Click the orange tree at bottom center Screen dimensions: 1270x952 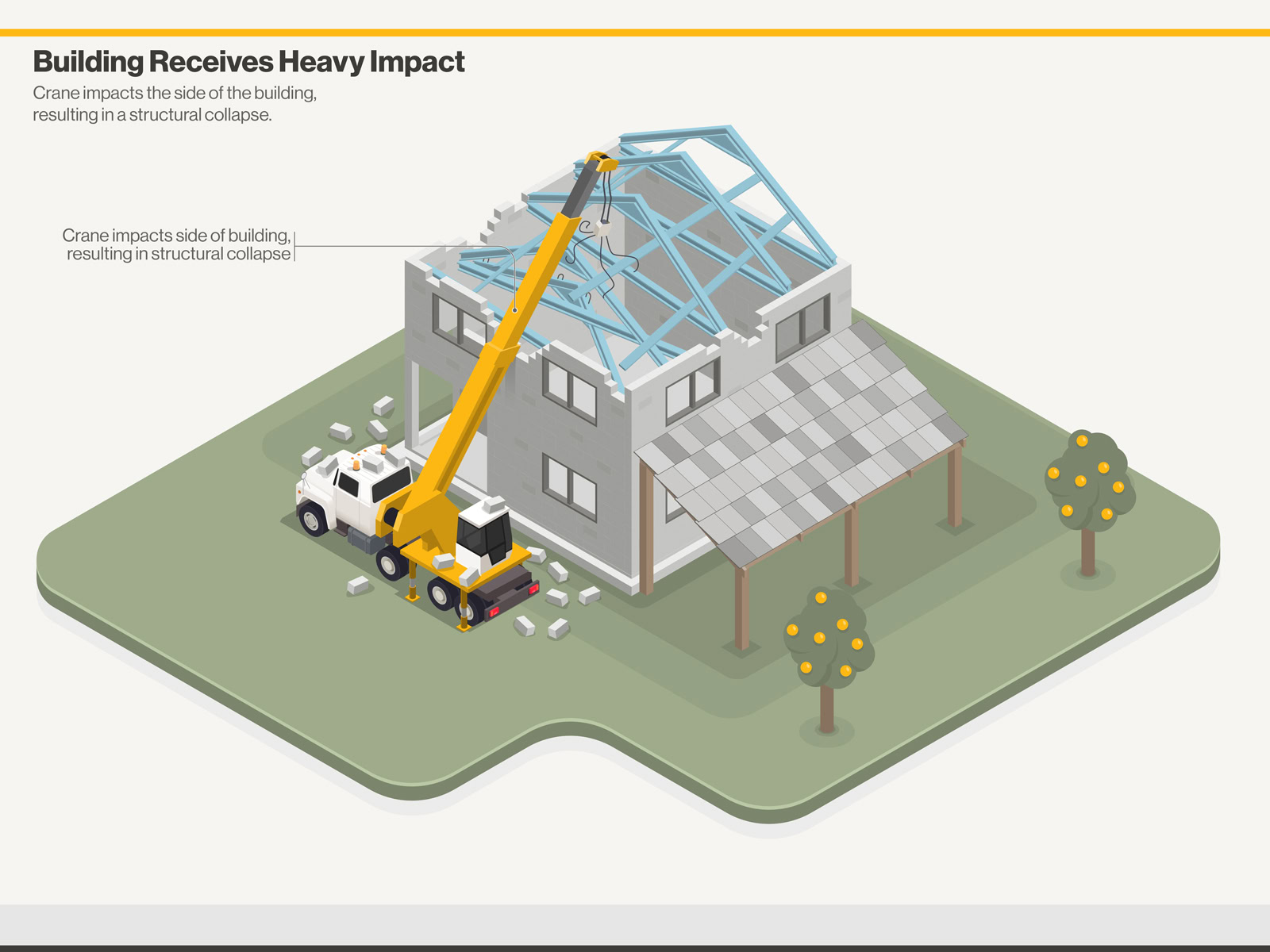coord(827,639)
